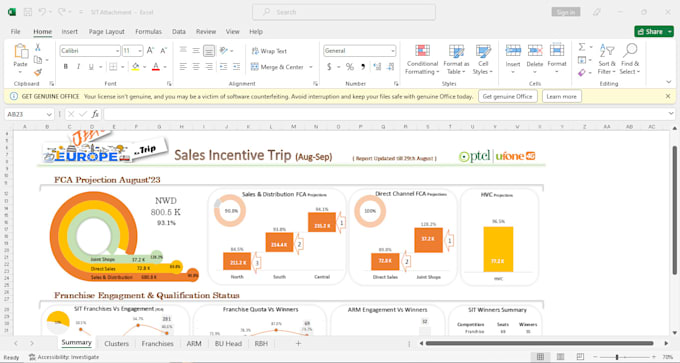Click the Top Align icon
This screenshot has width=680, height=363.
tap(183, 51)
